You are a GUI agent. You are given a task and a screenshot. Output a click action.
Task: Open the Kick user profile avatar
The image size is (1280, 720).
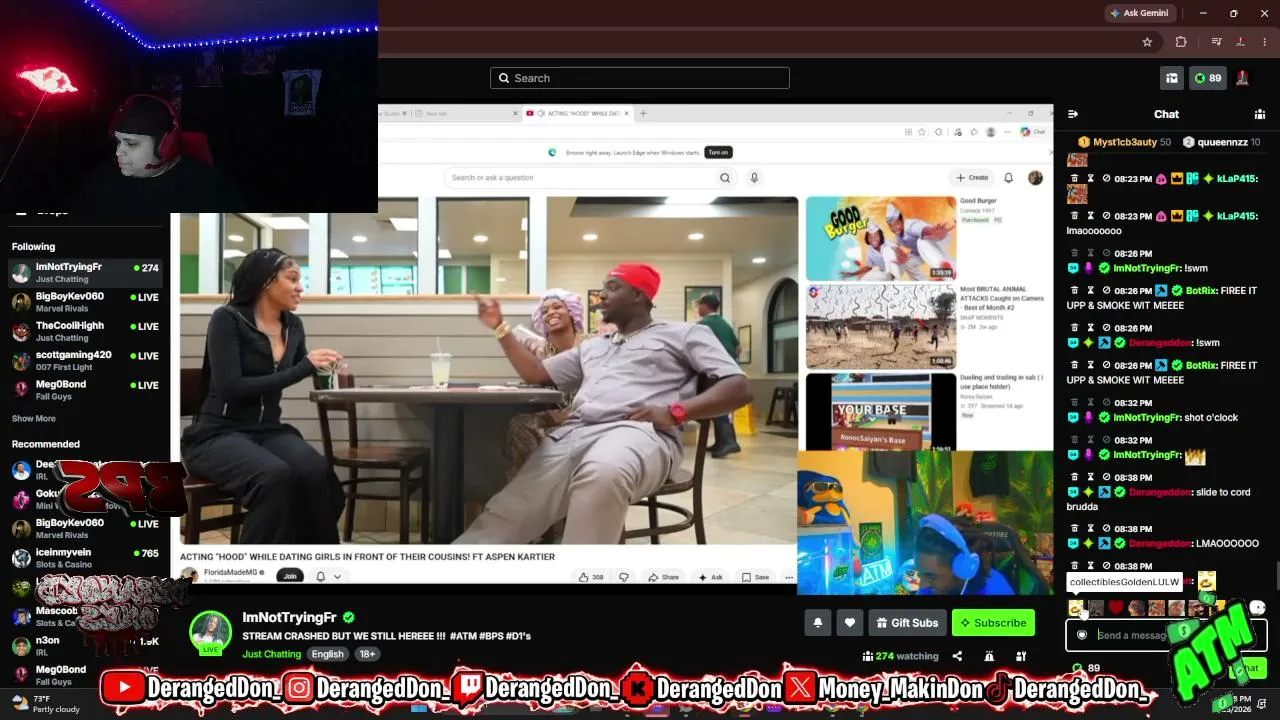pyautogui.click(x=1243, y=78)
